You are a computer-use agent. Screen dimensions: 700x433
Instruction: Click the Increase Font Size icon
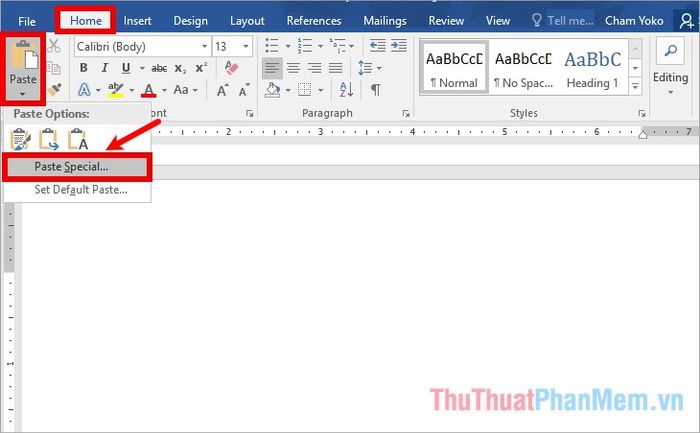[222, 90]
